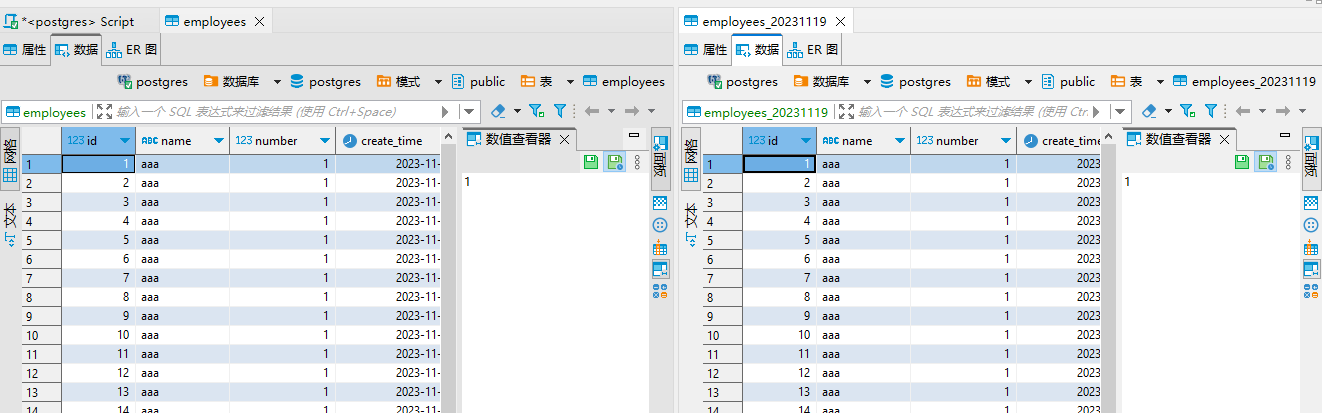1322x413 pixels.
Task: Open id column filter dropdown in employees grid
Action: (124, 141)
